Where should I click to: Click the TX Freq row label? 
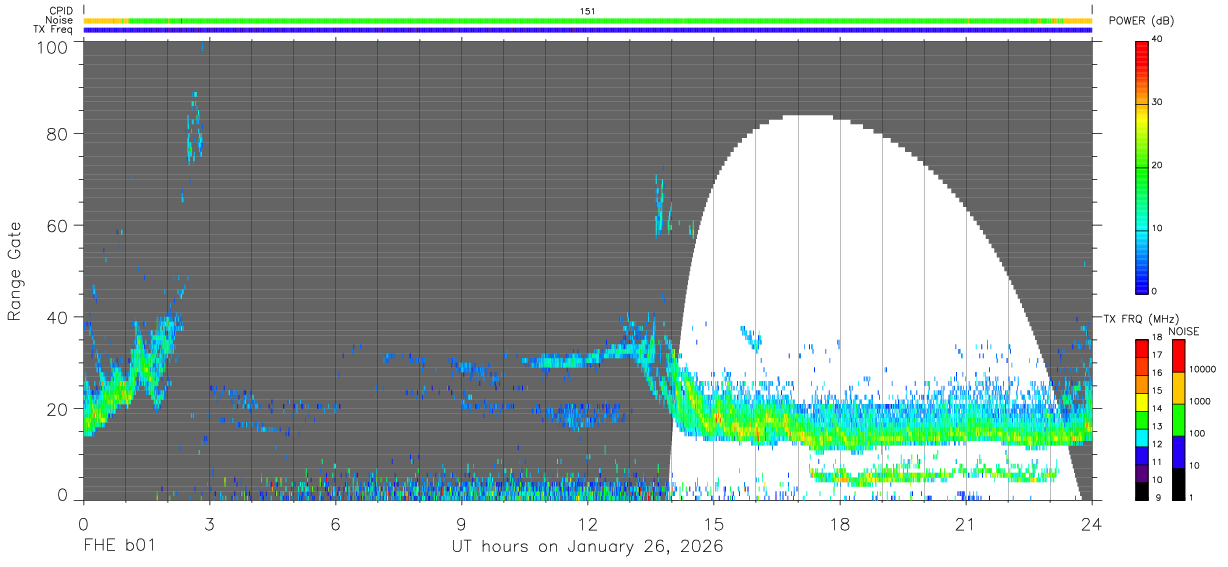[x=53, y=30]
